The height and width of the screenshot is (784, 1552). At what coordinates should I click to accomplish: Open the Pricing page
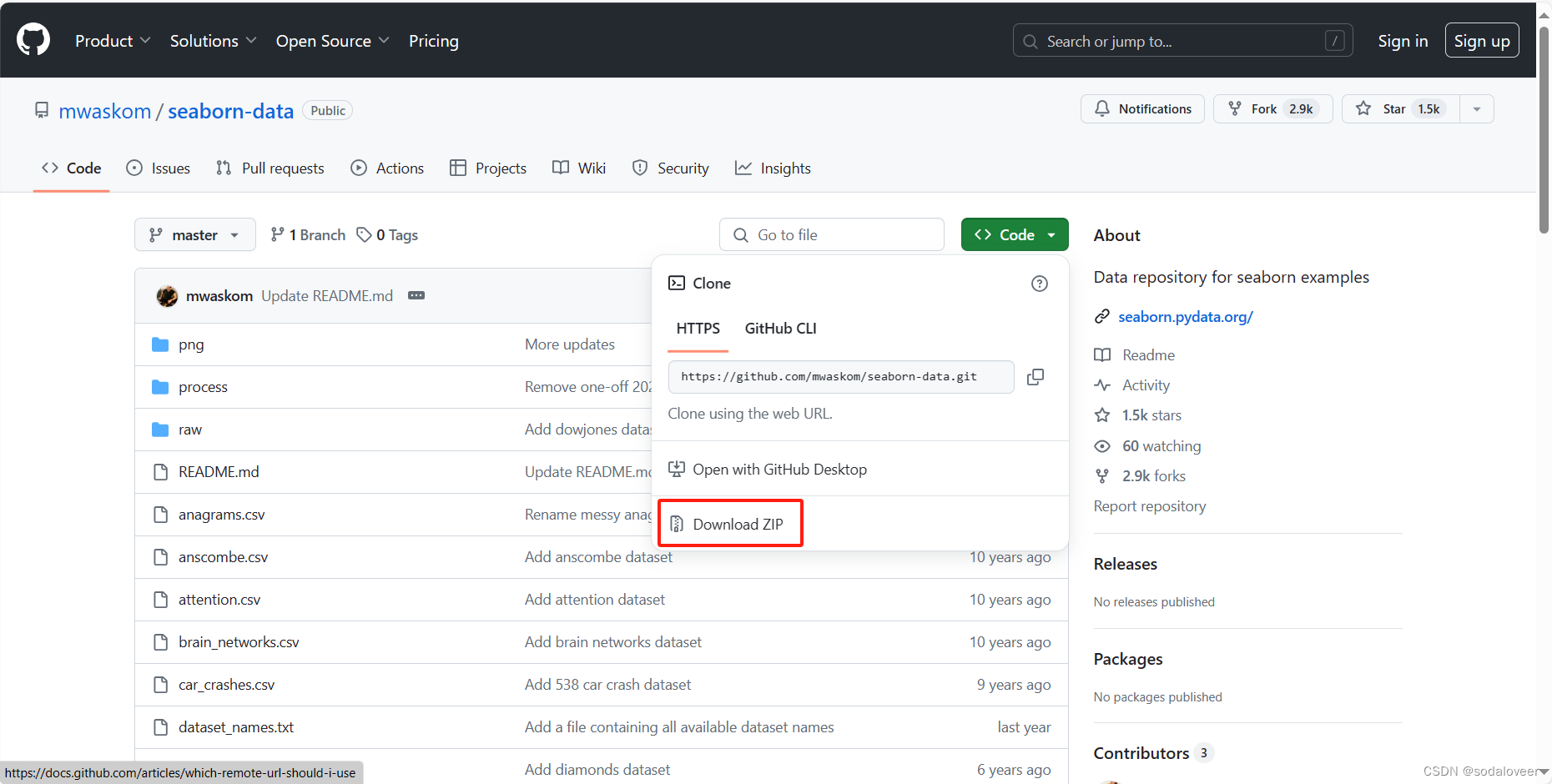tap(434, 41)
